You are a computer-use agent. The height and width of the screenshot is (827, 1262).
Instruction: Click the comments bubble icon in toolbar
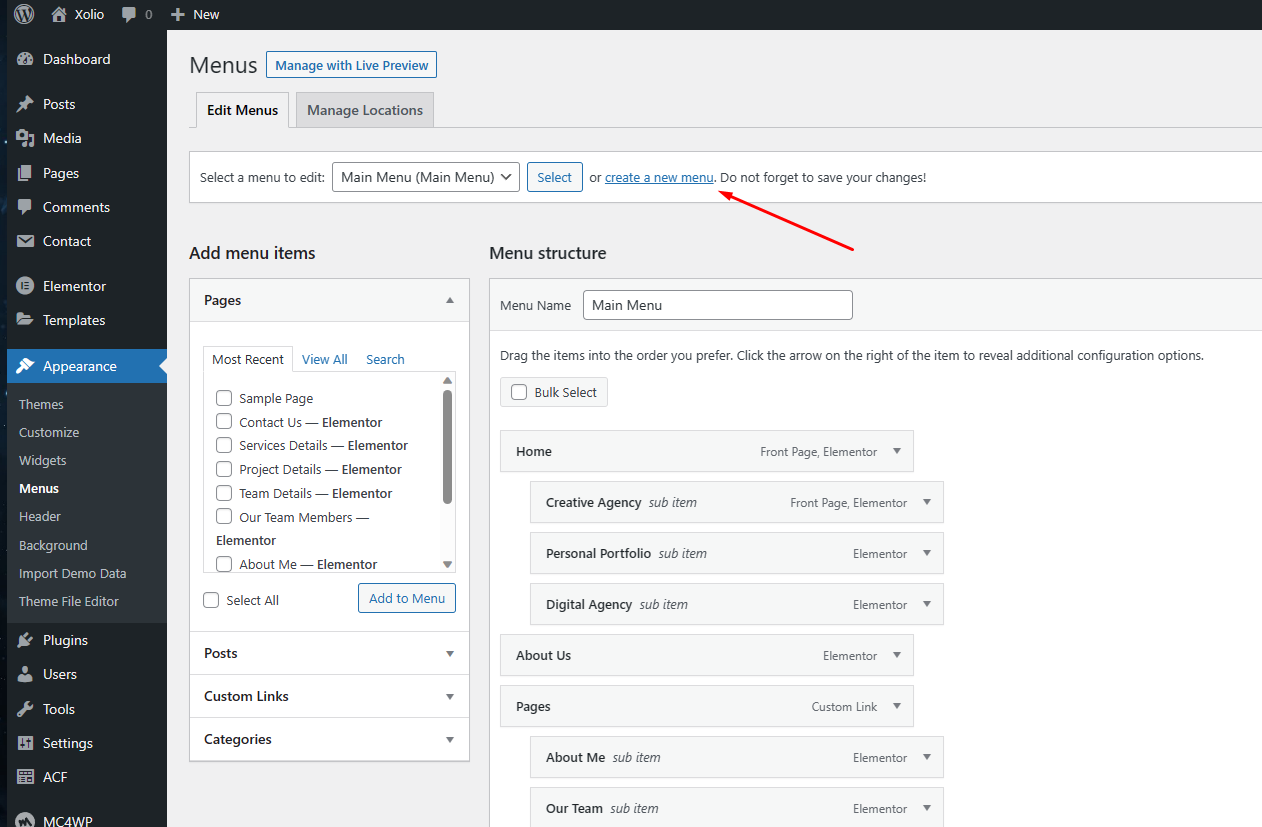pyautogui.click(x=129, y=14)
